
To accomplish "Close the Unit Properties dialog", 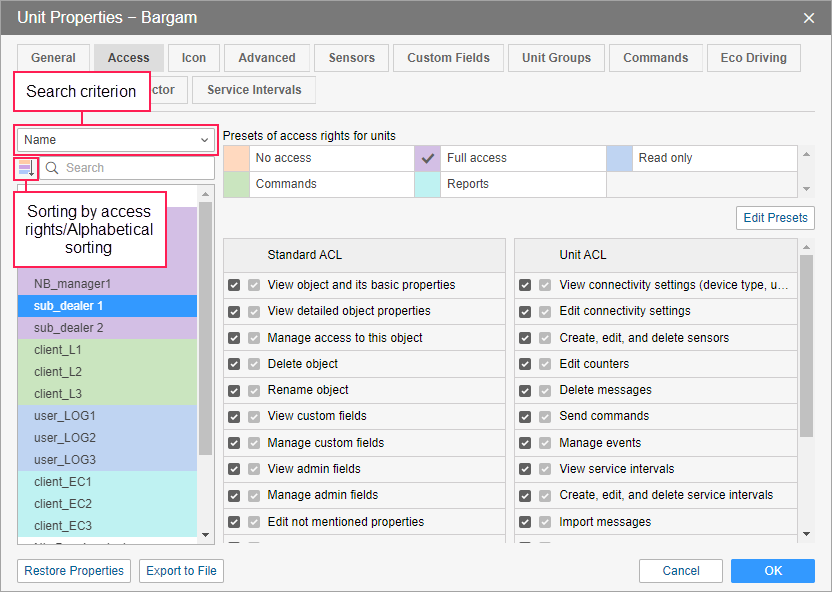I will click(x=809, y=17).
